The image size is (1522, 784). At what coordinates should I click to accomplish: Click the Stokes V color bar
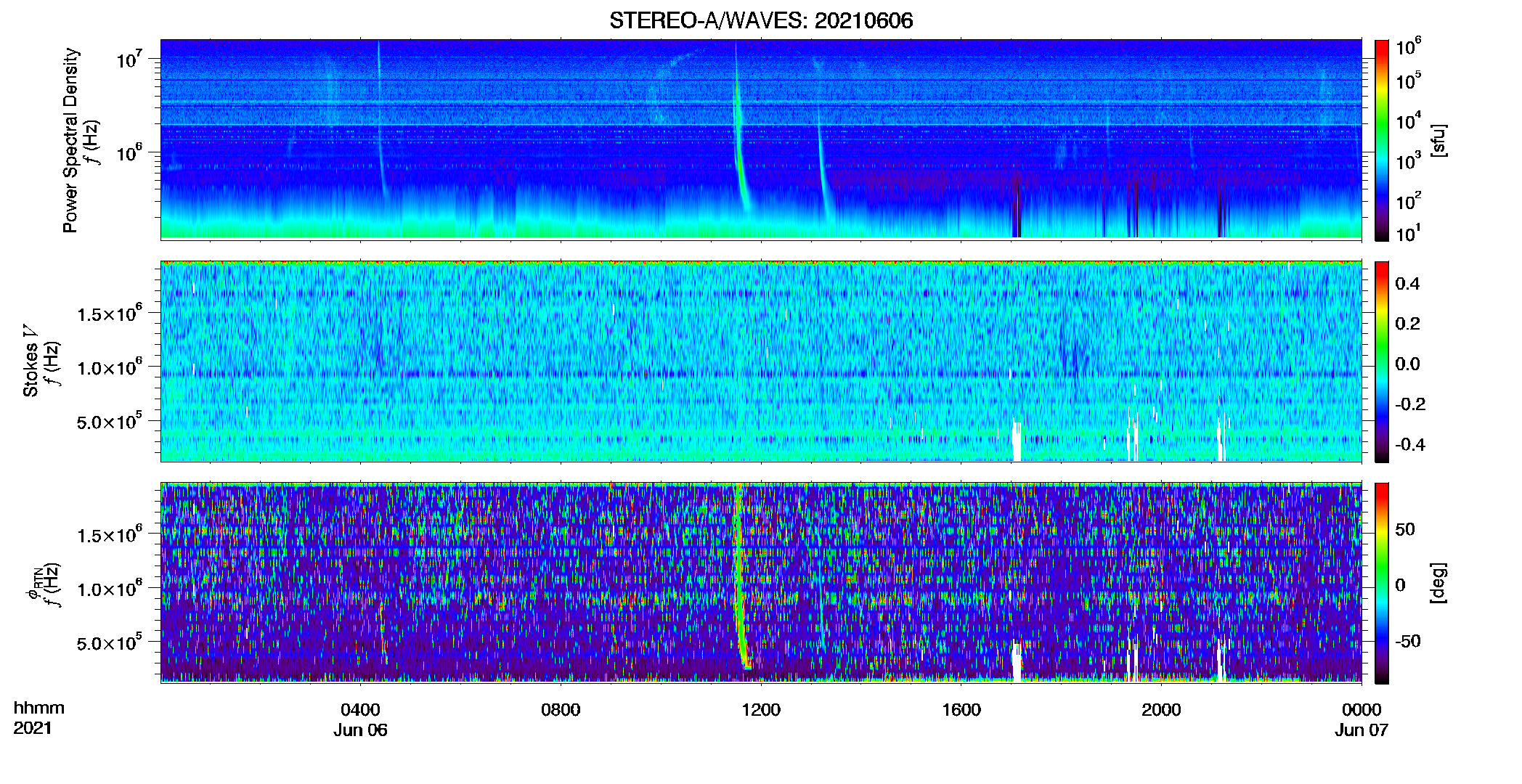(1382, 362)
